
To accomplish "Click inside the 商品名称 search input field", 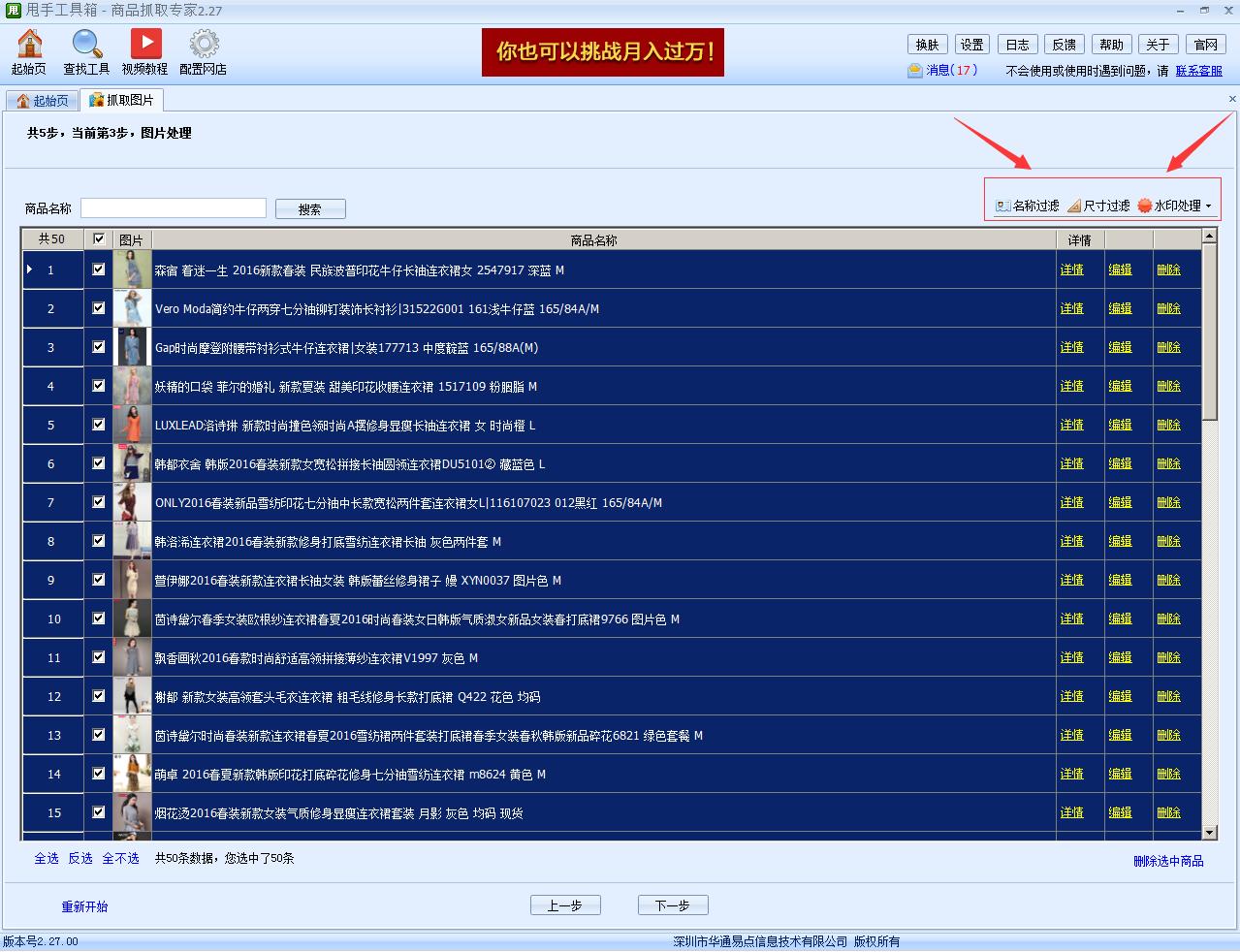I will coord(173,207).
